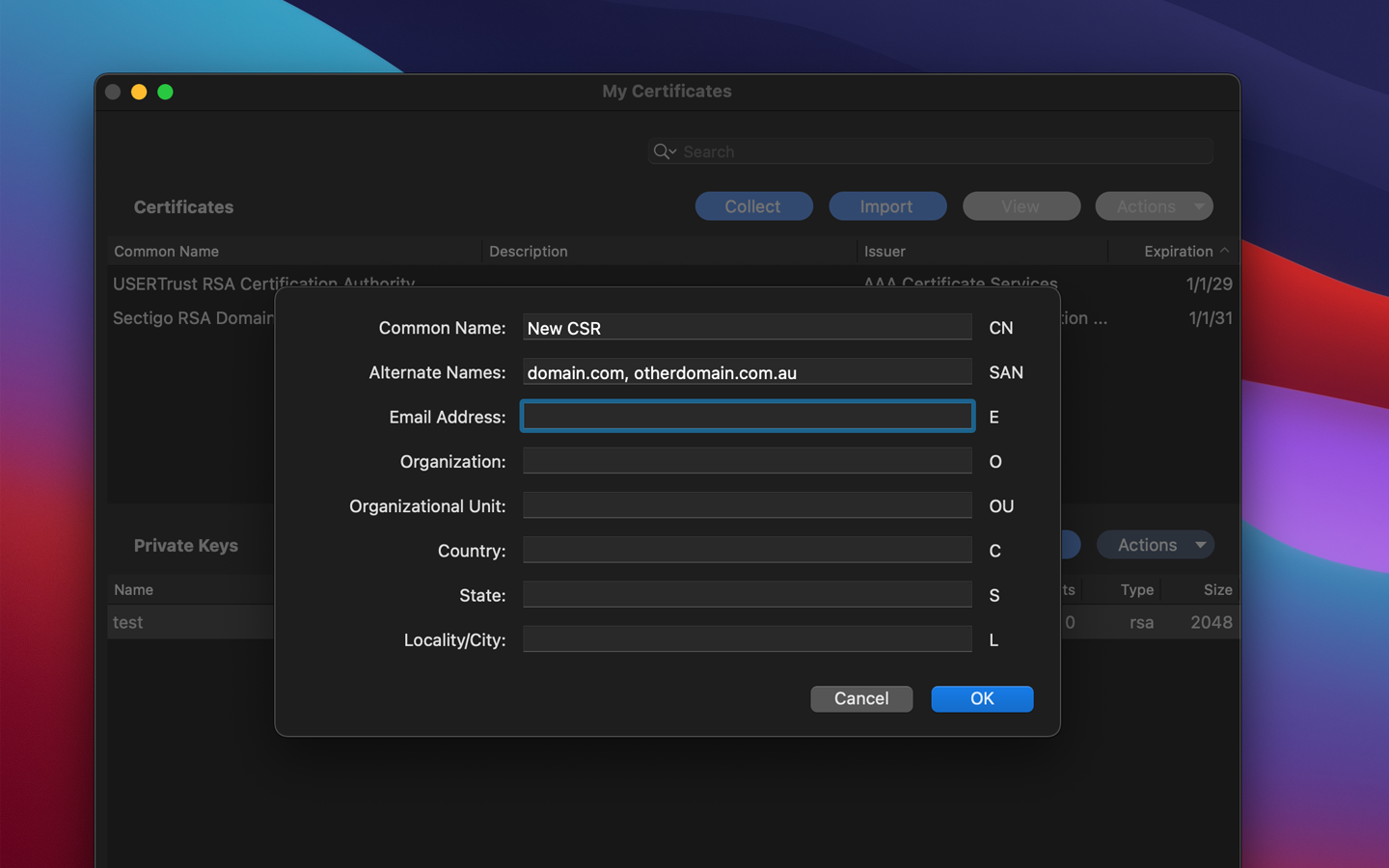Confirm the new CSR with OK

point(982,698)
